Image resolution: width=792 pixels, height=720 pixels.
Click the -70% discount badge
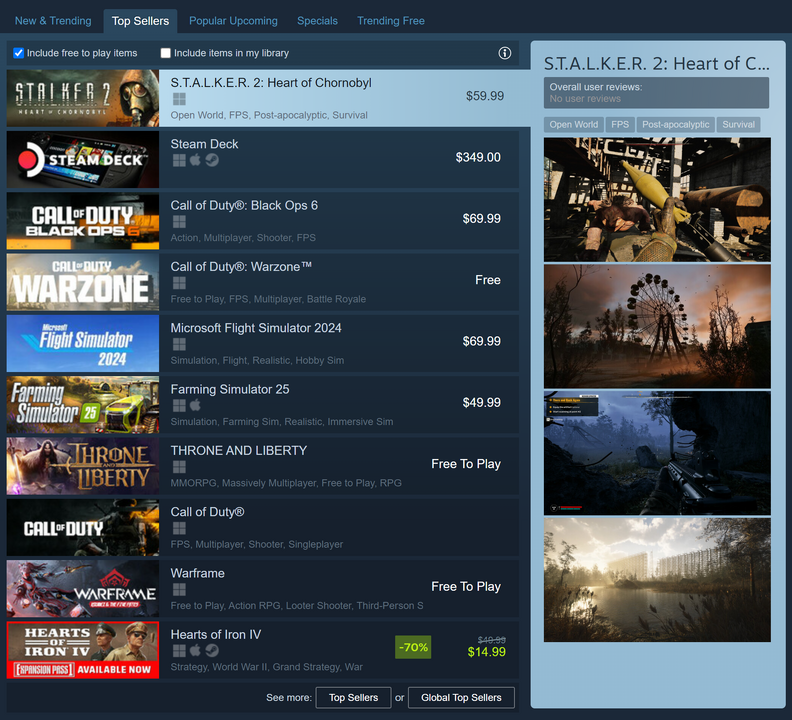(413, 647)
